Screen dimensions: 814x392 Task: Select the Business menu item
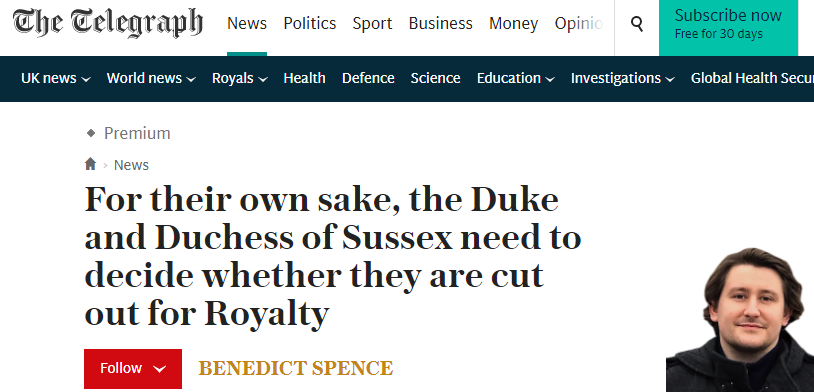coord(441,23)
